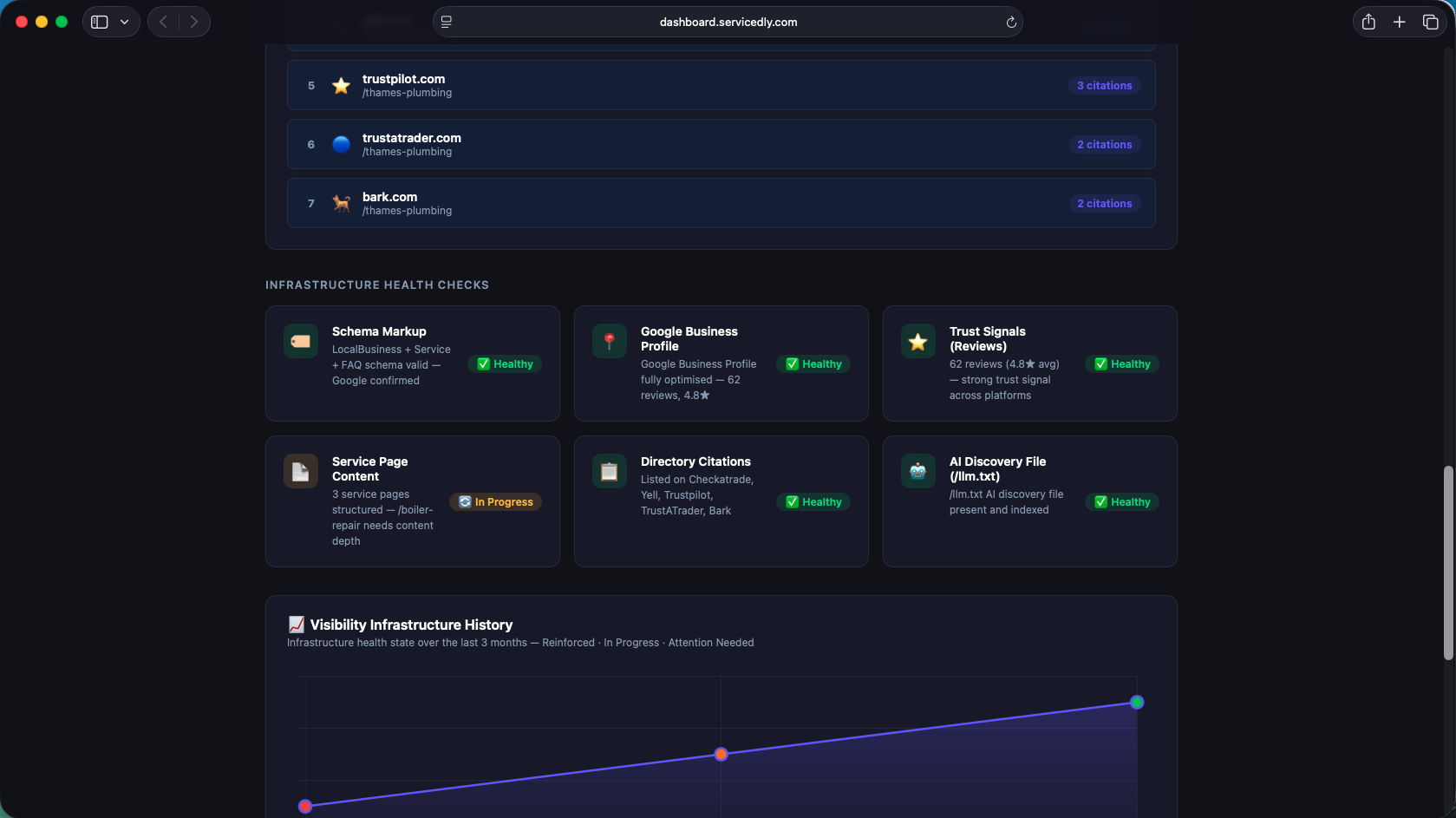This screenshot has width=1456, height=818.
Task: Click the Service Page Content document icon
Action: (x=301, y=471)
